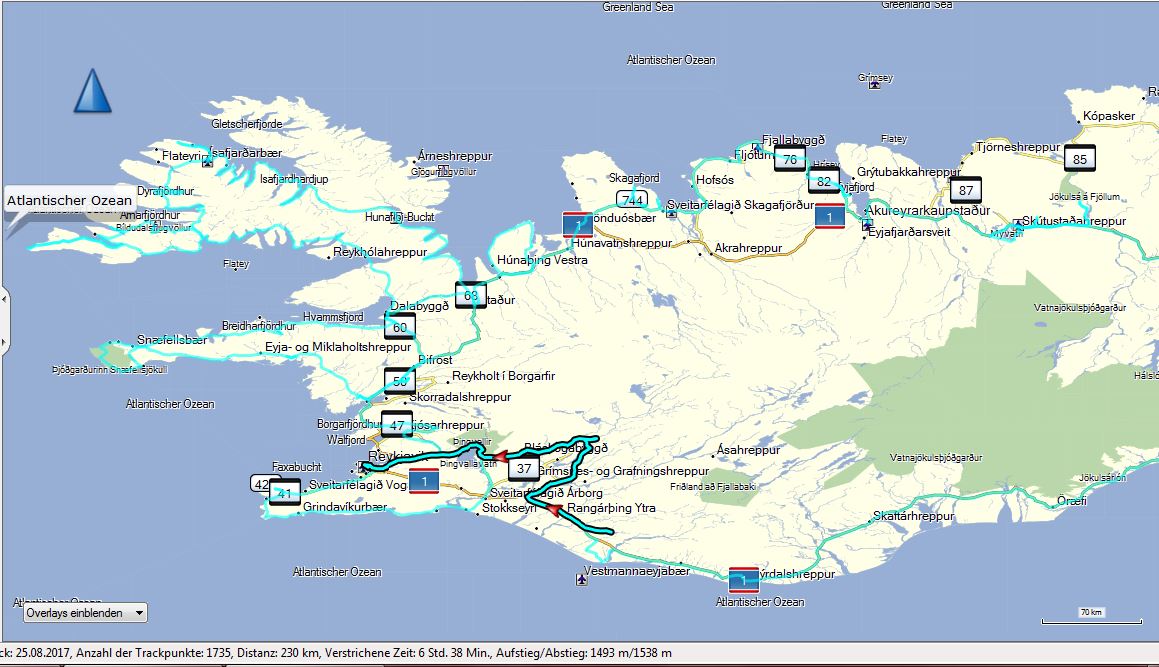Select the red track arrow near Rangárþing Ytra

(552, 511)
